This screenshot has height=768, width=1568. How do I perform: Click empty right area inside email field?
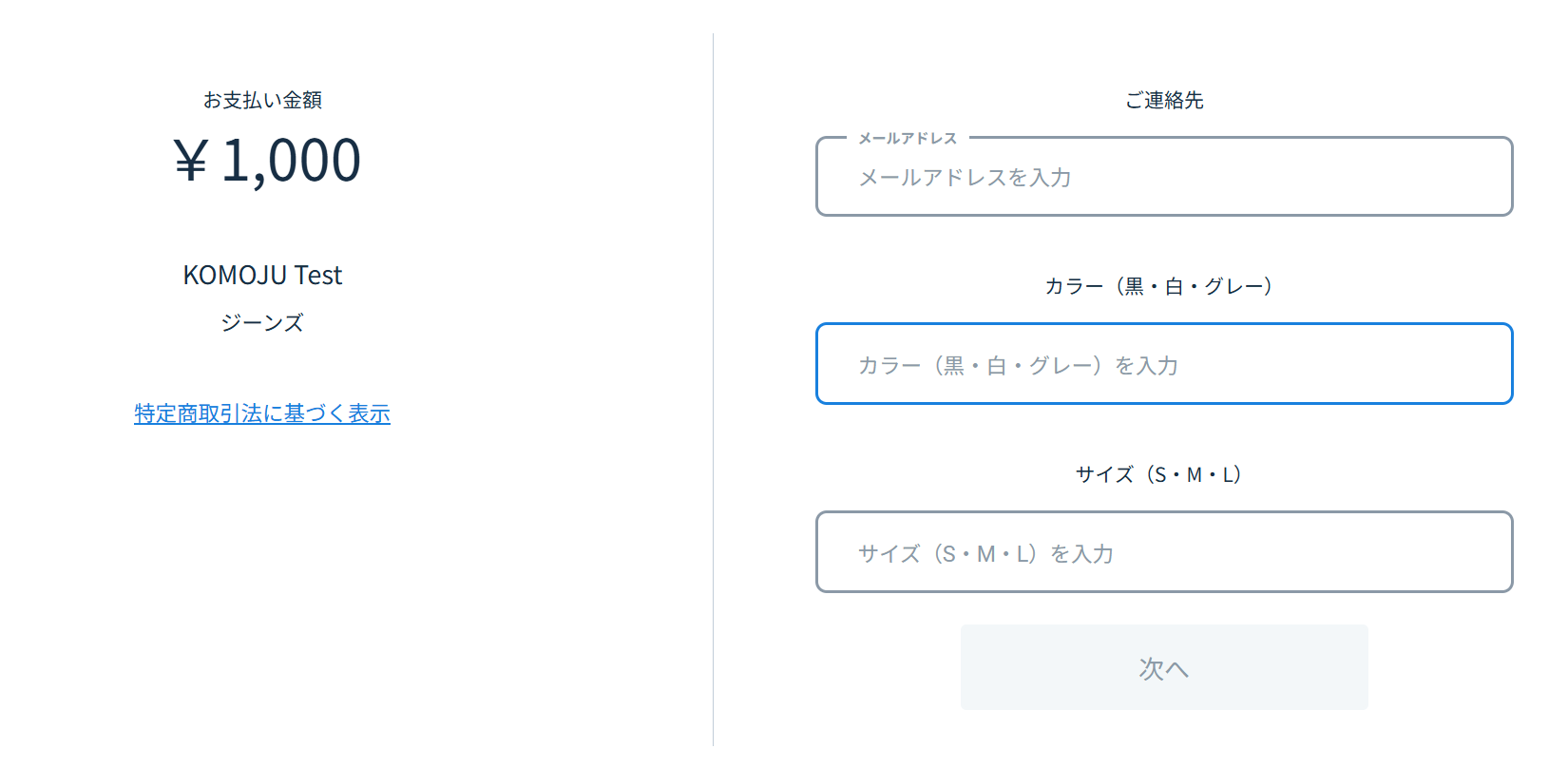1378,178
